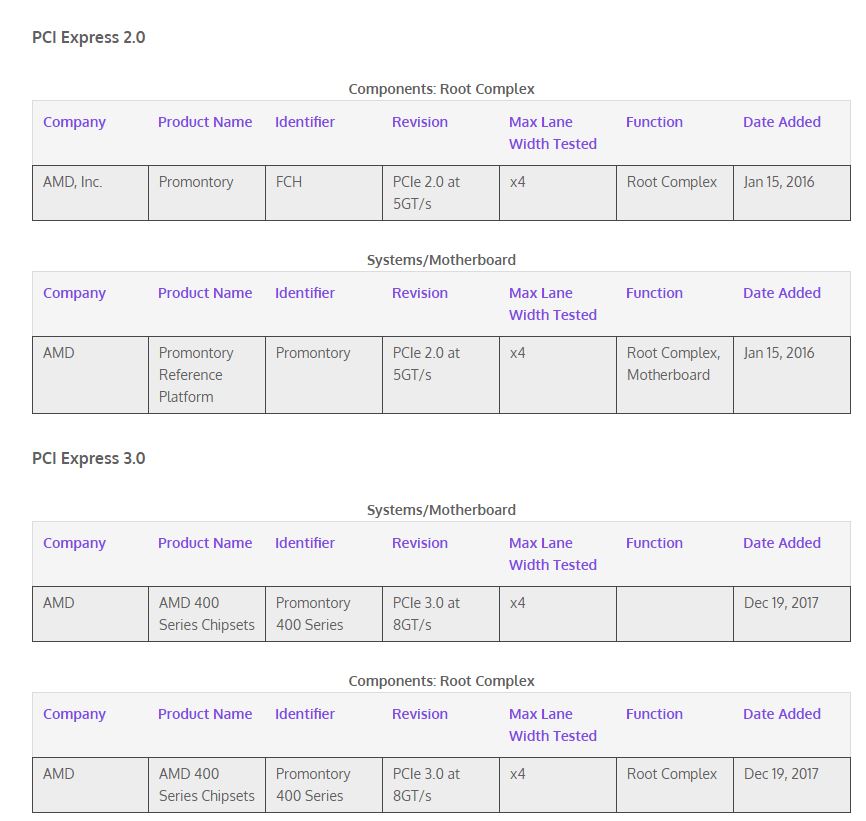The width and height of the screenshot is (866, 821).
Task: Click Function header in PCIe 2.0 Root Complex table
Action: pos(654,122)
